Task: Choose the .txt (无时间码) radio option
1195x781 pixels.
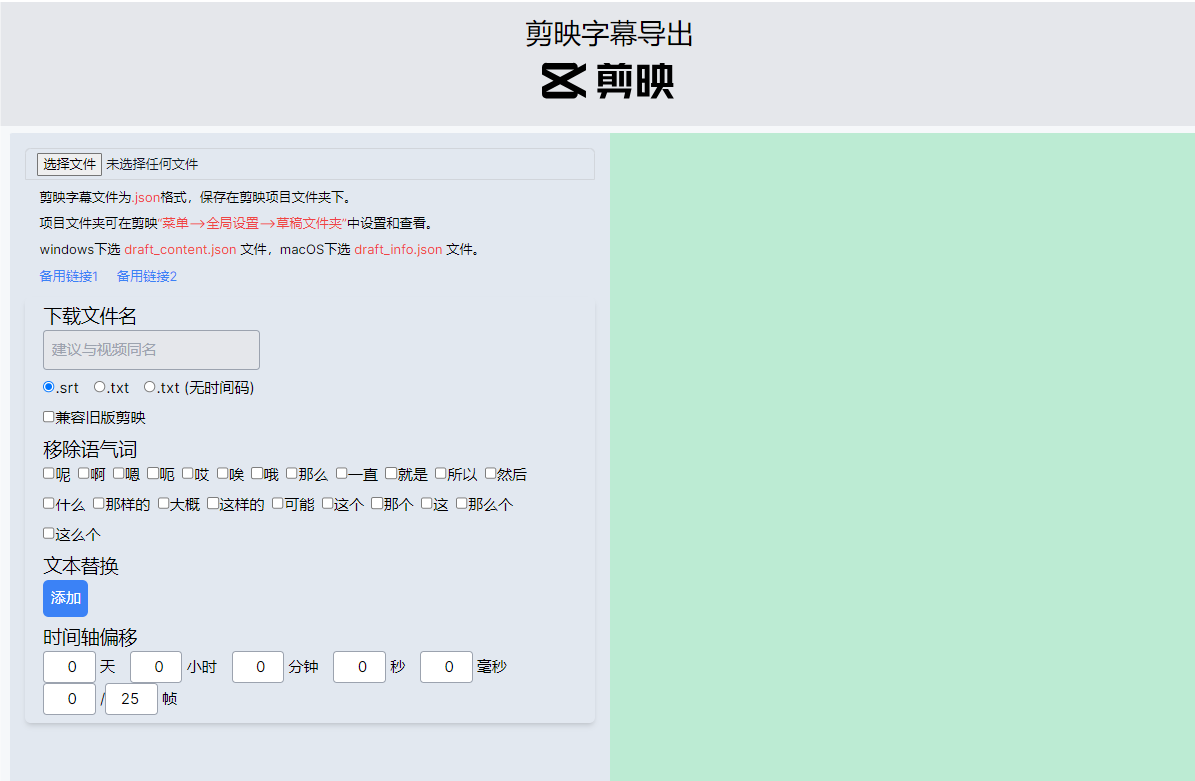Action: [x=150, y=387]
